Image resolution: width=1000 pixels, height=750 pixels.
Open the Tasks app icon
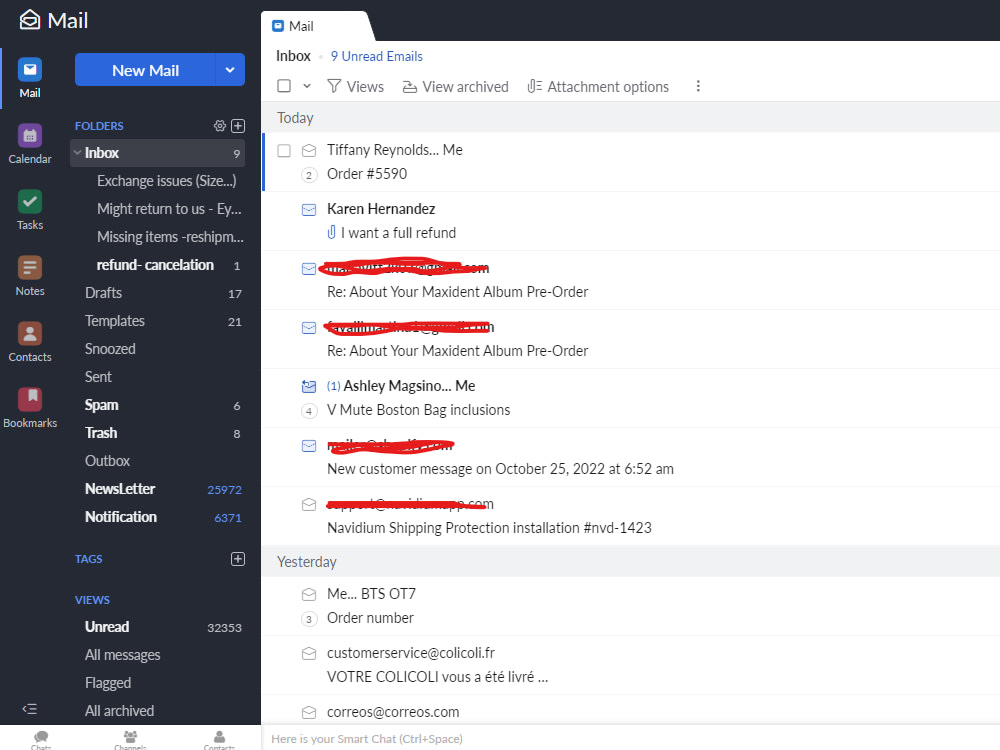(29, 202)
